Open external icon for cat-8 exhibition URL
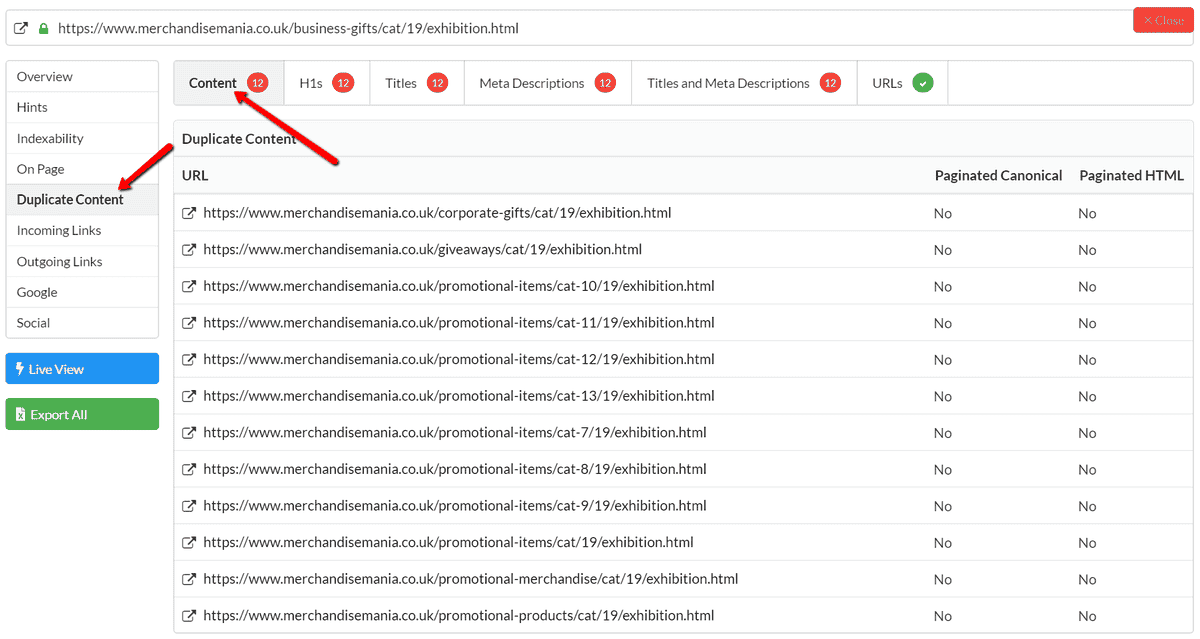The height and width of the screenshot is (639, 1200). coord(189,469)
